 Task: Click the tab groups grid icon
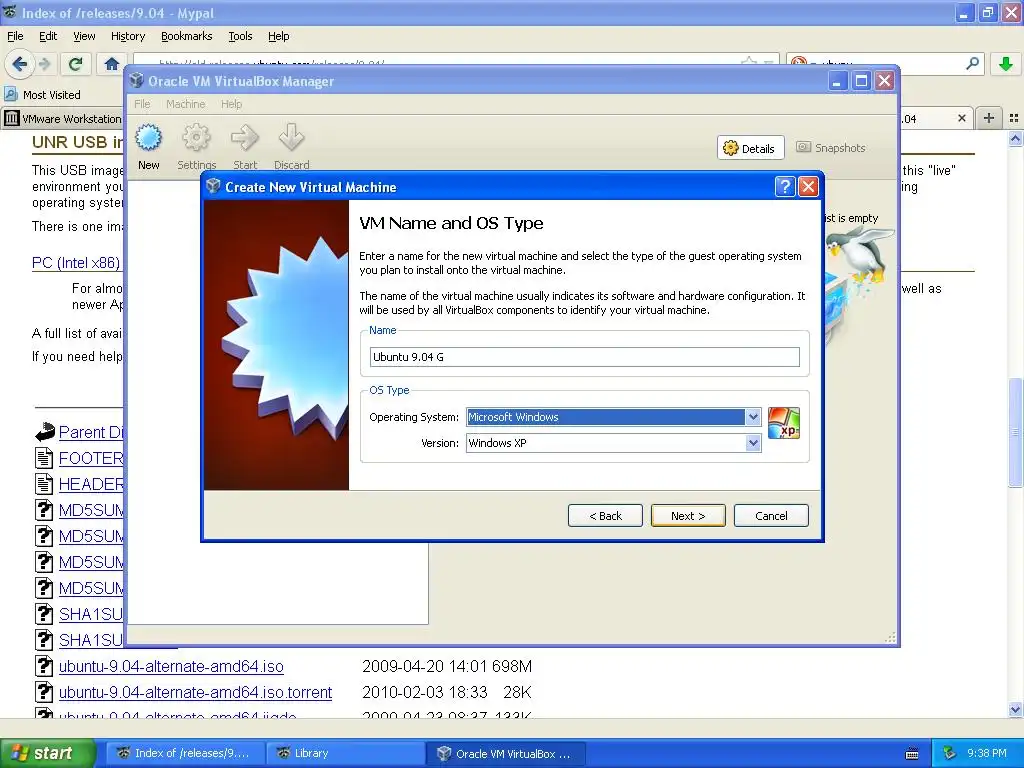[x=1014, y=118]
